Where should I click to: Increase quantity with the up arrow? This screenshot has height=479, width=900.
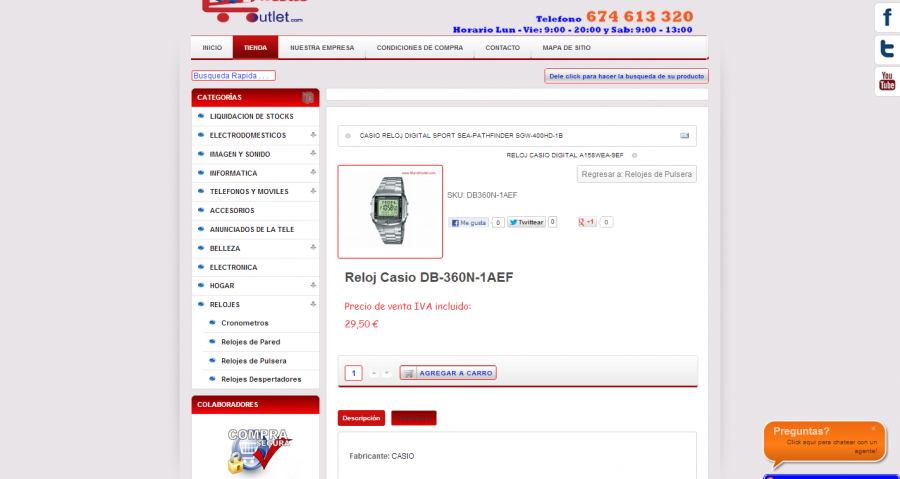[x=374, y=373]
